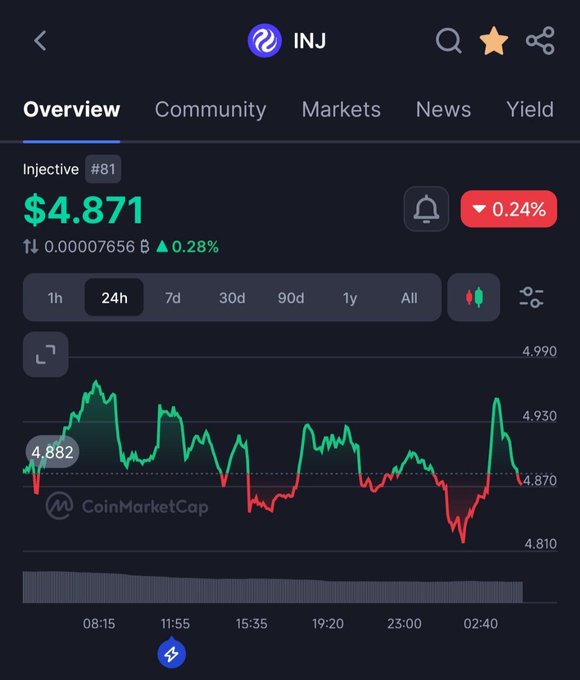Open chart settings sliders icon

(x=531, y=298)
